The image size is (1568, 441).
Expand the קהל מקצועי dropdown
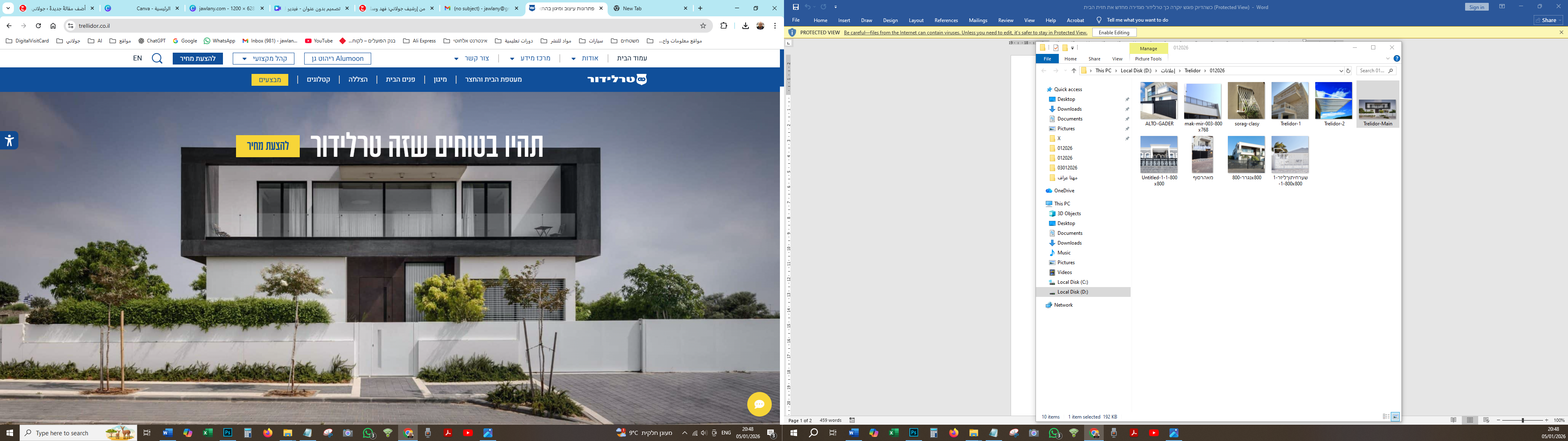click(x=263, y=58)
